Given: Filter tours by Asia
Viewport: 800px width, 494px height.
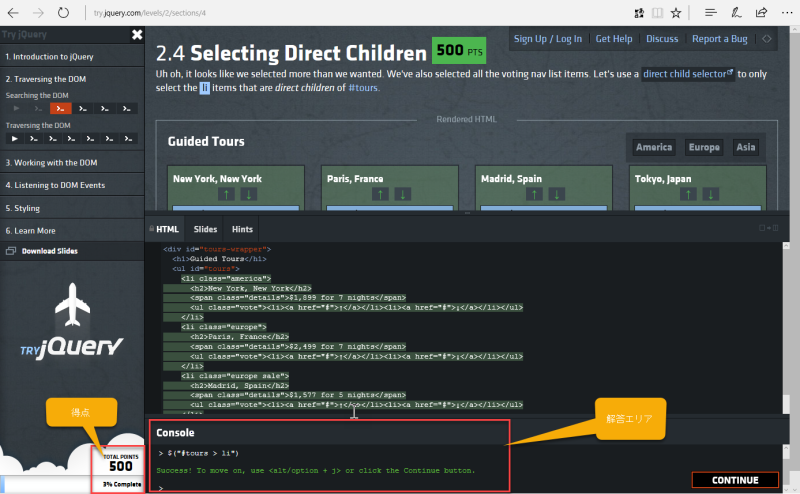Looking at the screenshot, I should pos(745,147).
